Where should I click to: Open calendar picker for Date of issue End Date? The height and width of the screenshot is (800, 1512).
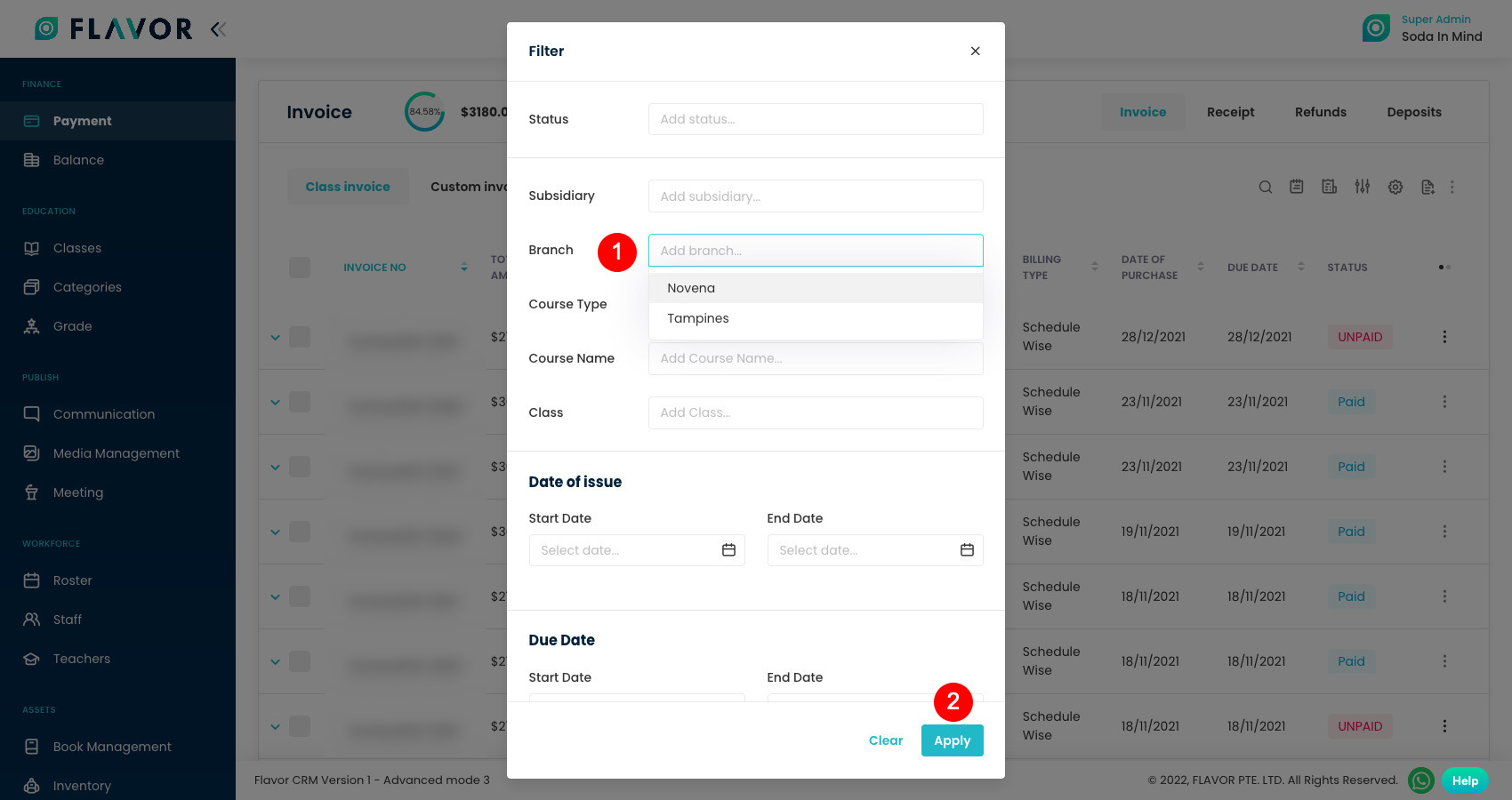(967, 550)
